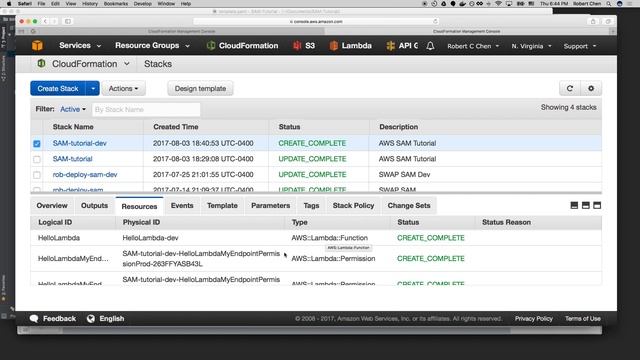This screenshot has height=360, width=640.
Task: Click the language globe icon
Action: [x=91, y=318]
